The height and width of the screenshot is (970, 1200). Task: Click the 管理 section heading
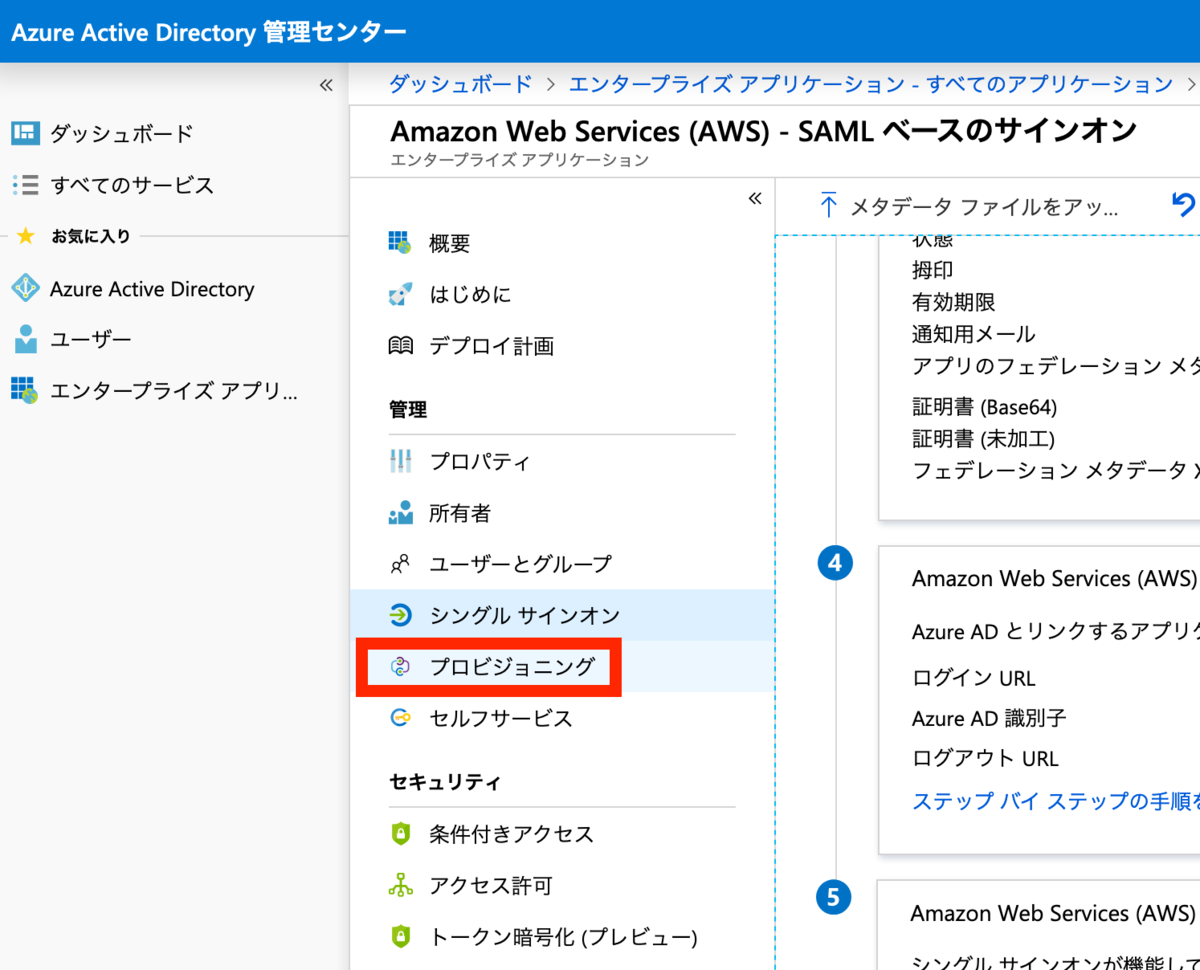tap(408, 409)
